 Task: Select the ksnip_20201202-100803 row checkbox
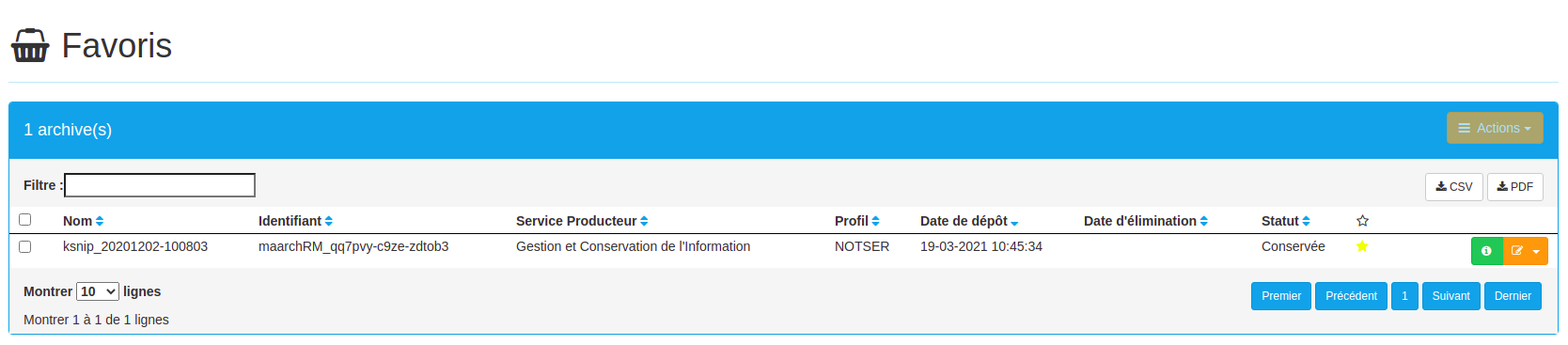[x=25, y=246]
